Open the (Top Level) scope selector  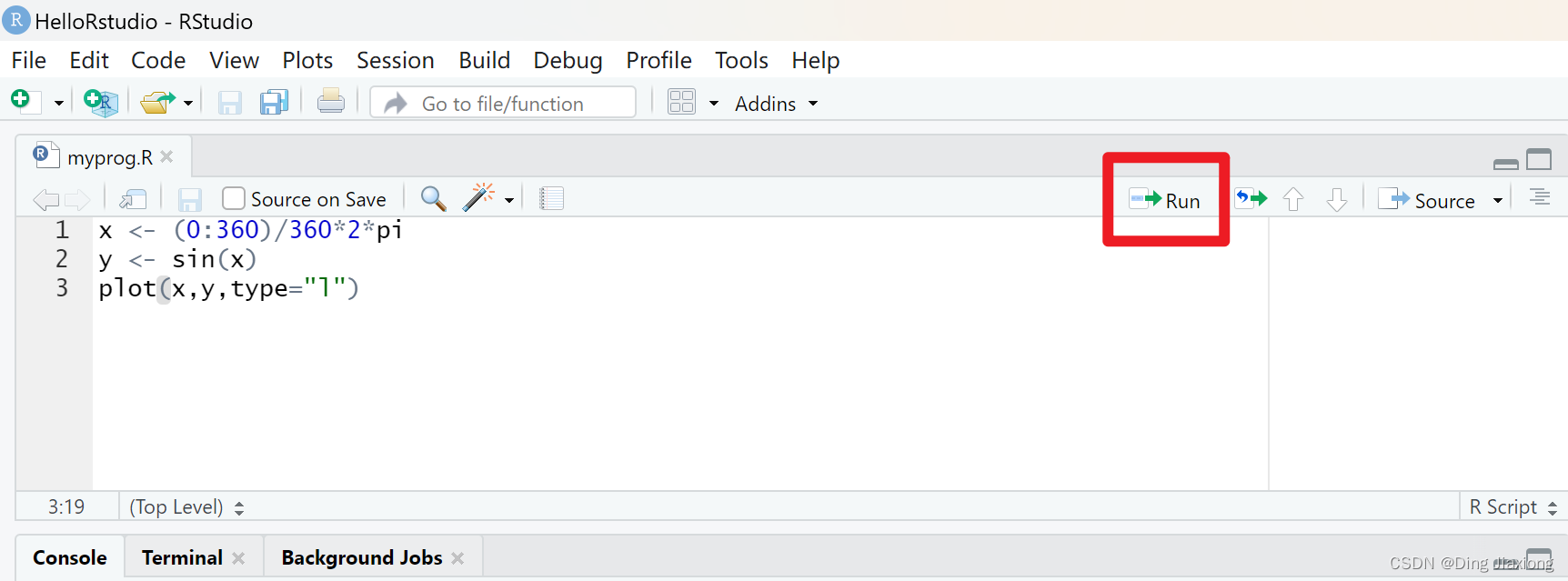pyautogui.click(x=186, y=506)
